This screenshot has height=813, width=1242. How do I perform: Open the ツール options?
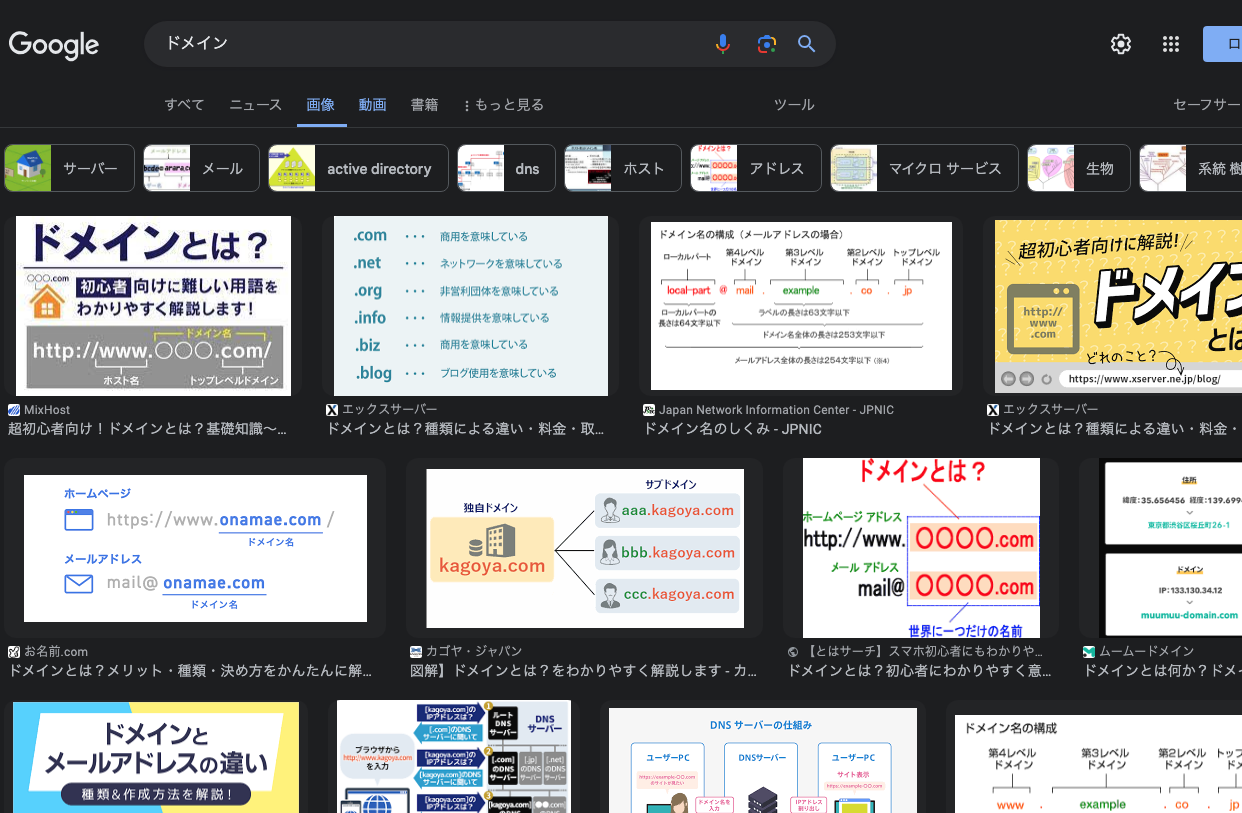pos(794,105)
